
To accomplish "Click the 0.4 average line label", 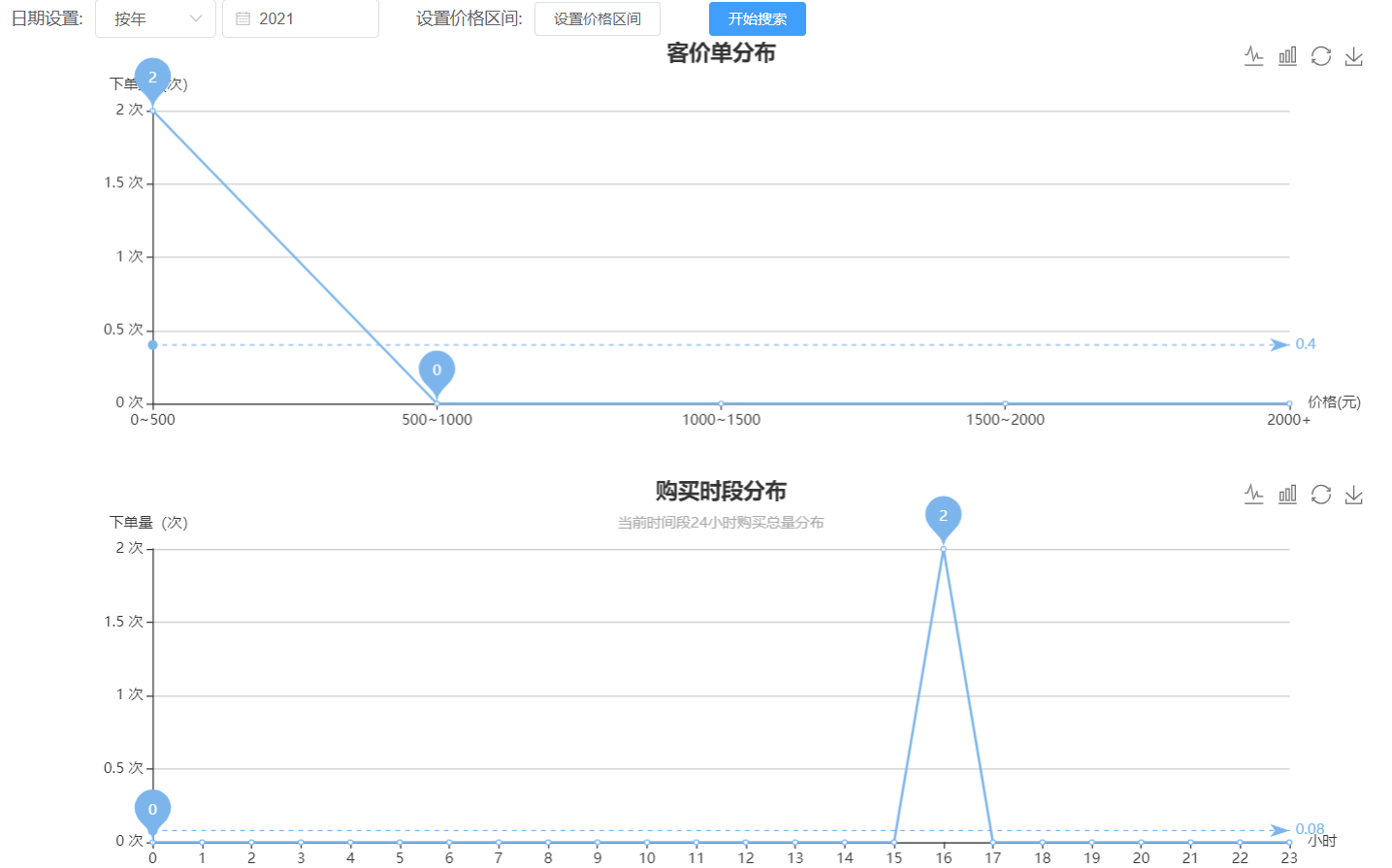I will click(x=1306, y=344).
